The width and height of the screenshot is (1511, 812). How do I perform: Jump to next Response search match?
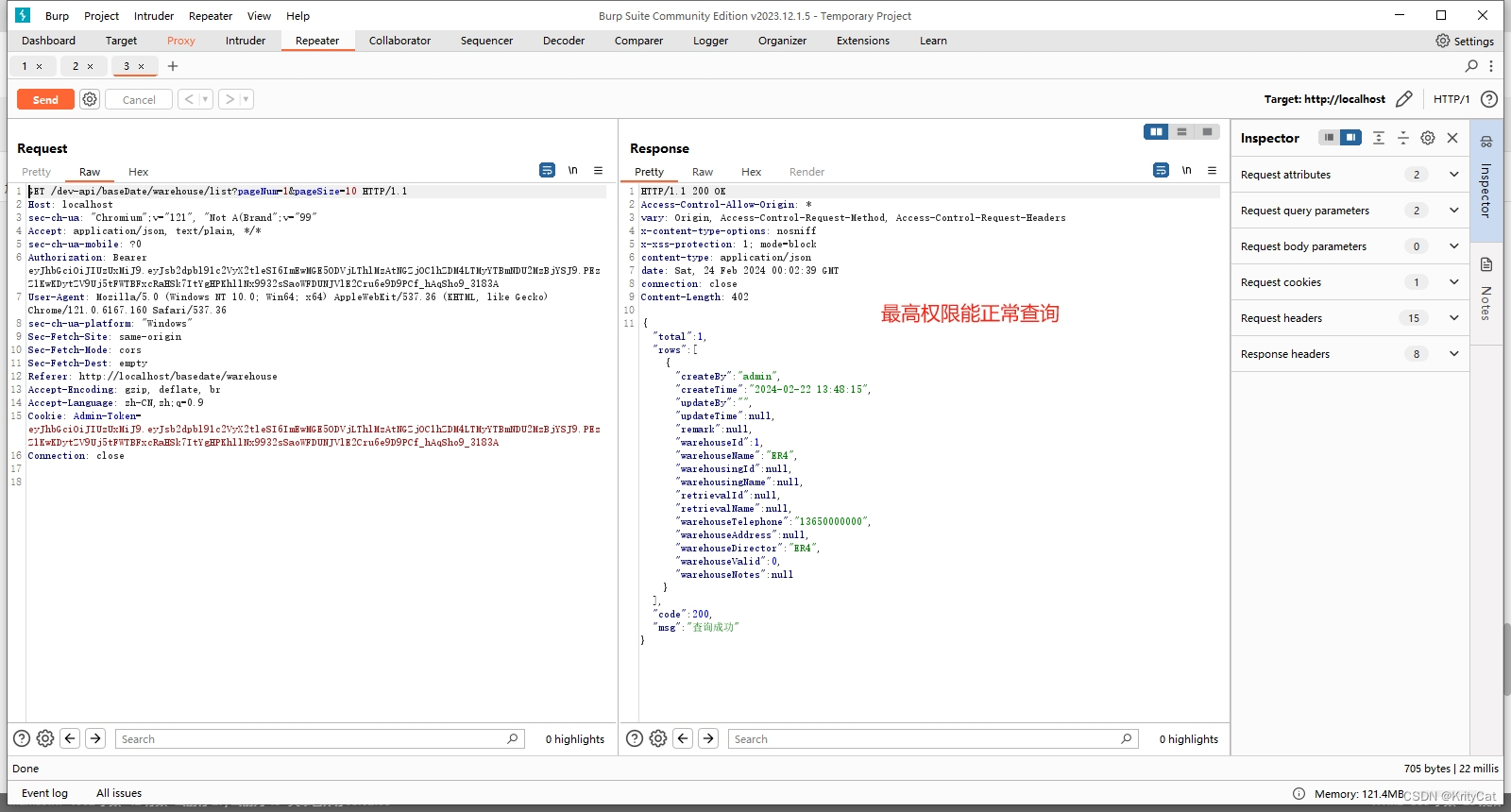(708, 738)
